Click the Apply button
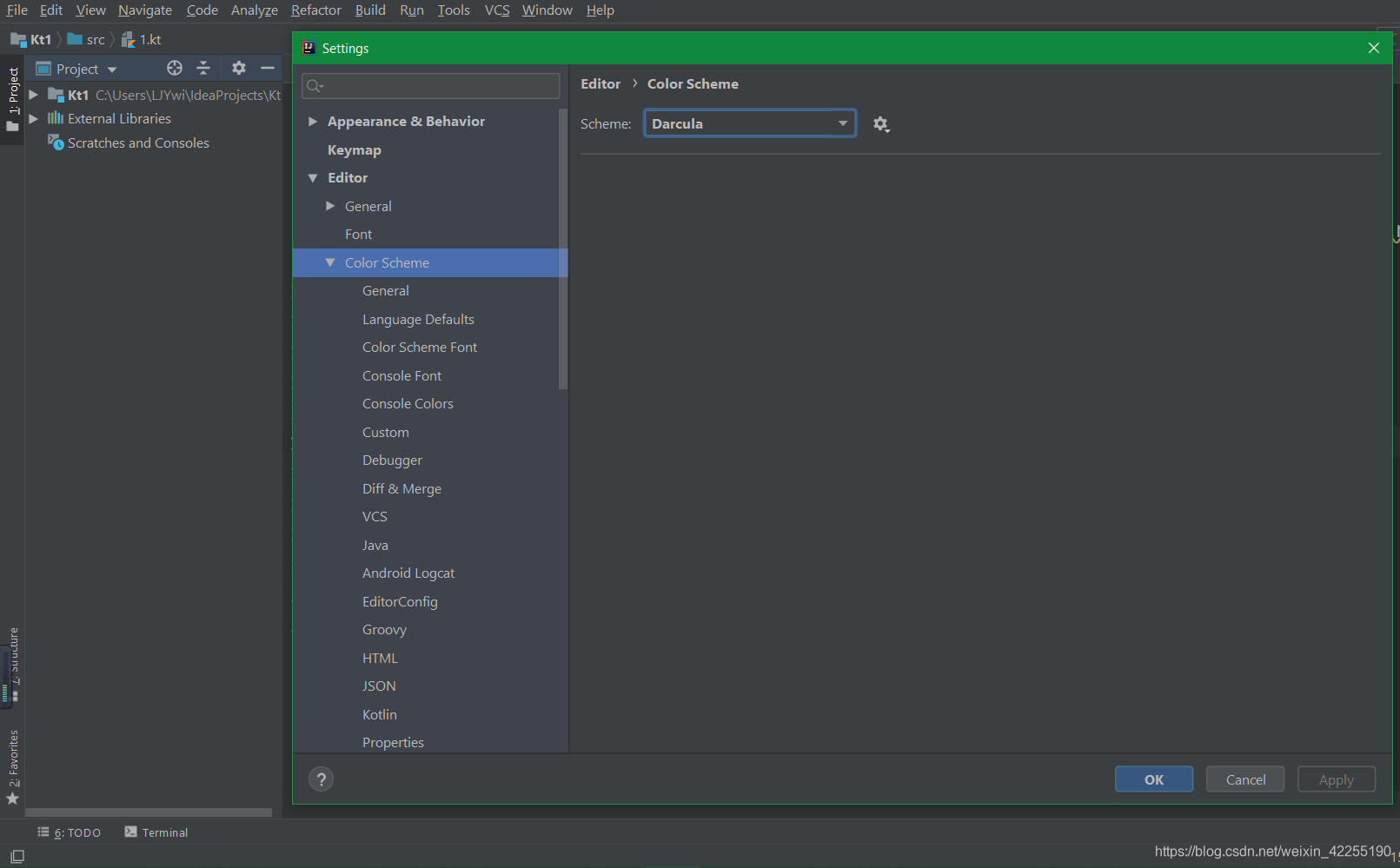 tap(1337, 779)
